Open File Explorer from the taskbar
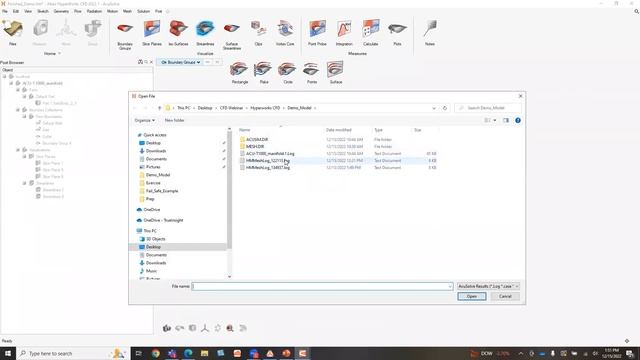 204,353
